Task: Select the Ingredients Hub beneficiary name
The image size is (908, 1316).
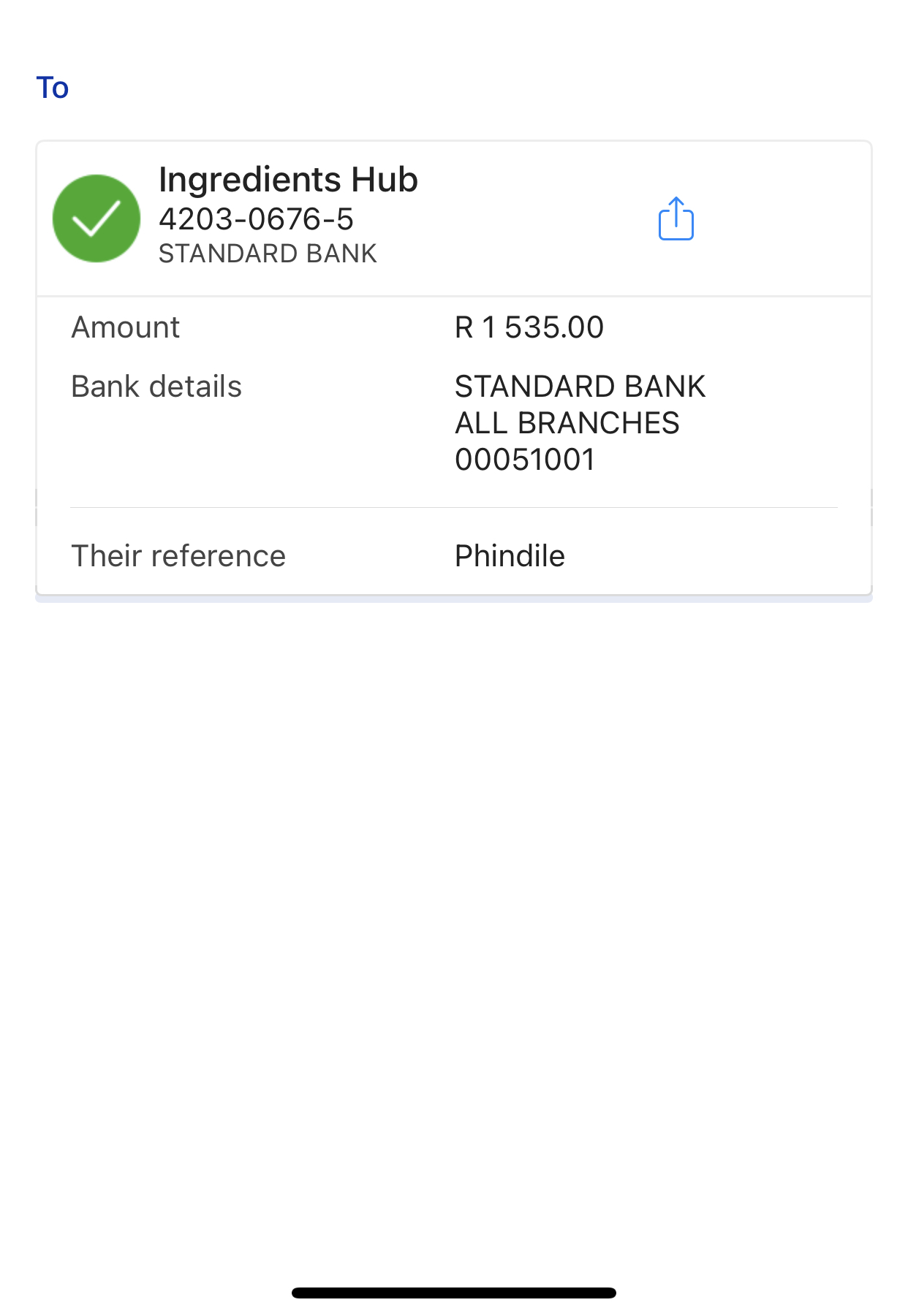Action: pyautogui.click(x=288, y=180)
